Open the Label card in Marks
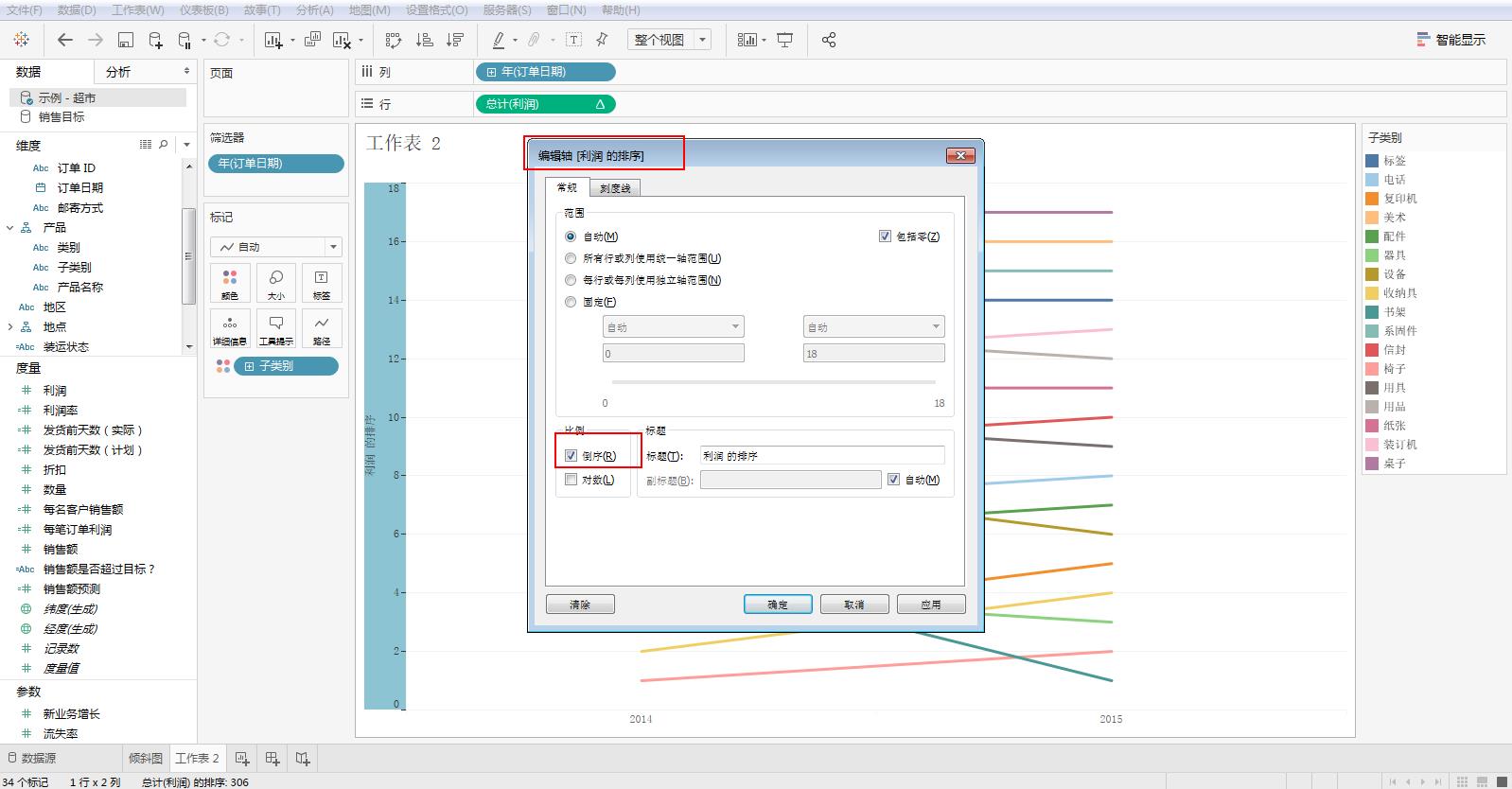 (322, 283)
